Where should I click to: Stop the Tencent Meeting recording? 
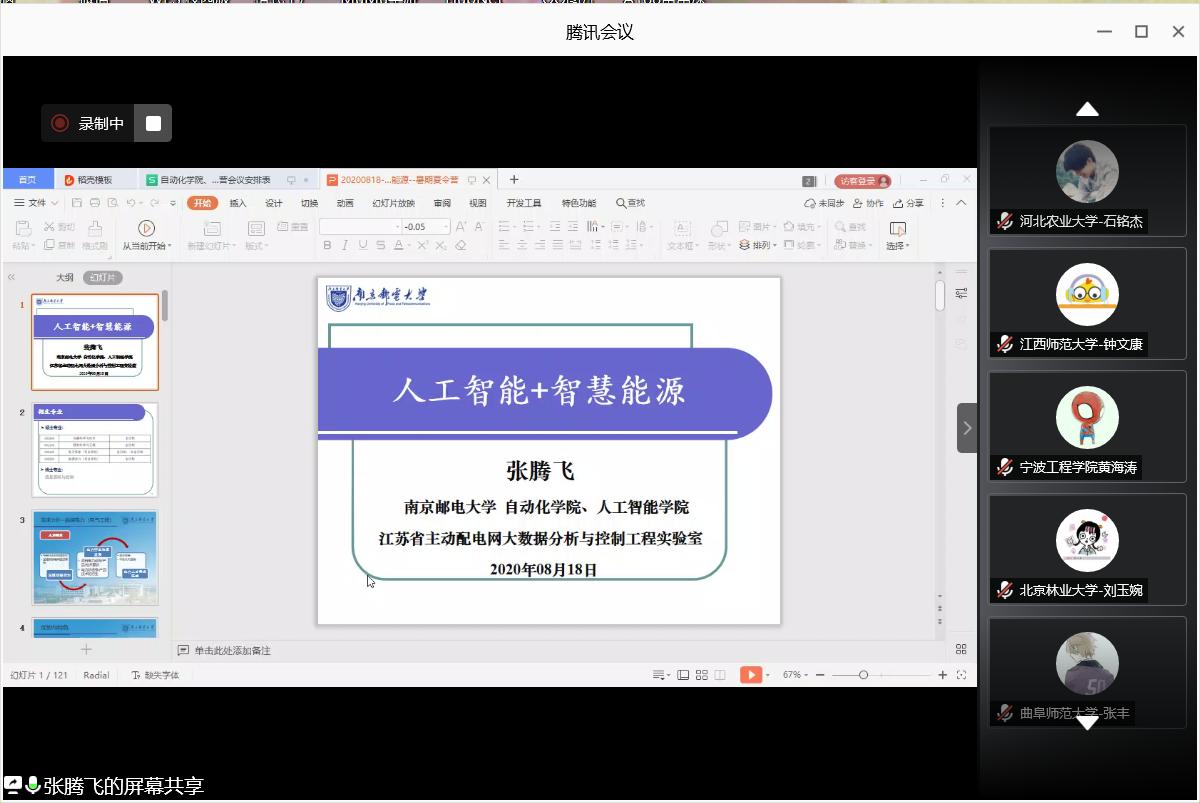pos(153,123)
